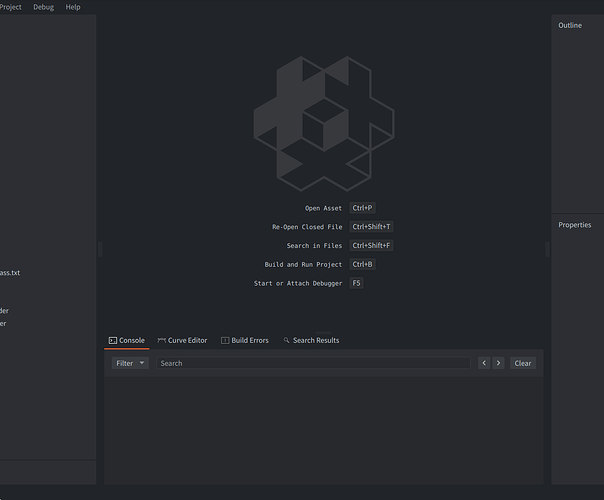Open the Debug menu
The width and height of the screenshot is (604, 500).
44,7
